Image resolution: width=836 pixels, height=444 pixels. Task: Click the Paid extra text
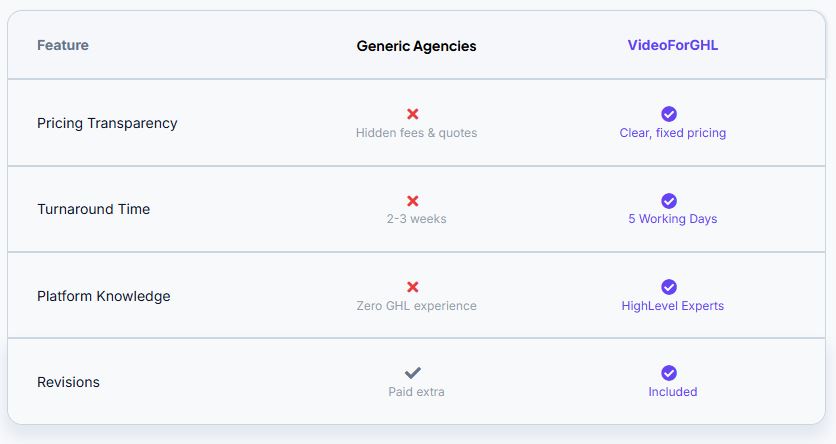(416, 392)
